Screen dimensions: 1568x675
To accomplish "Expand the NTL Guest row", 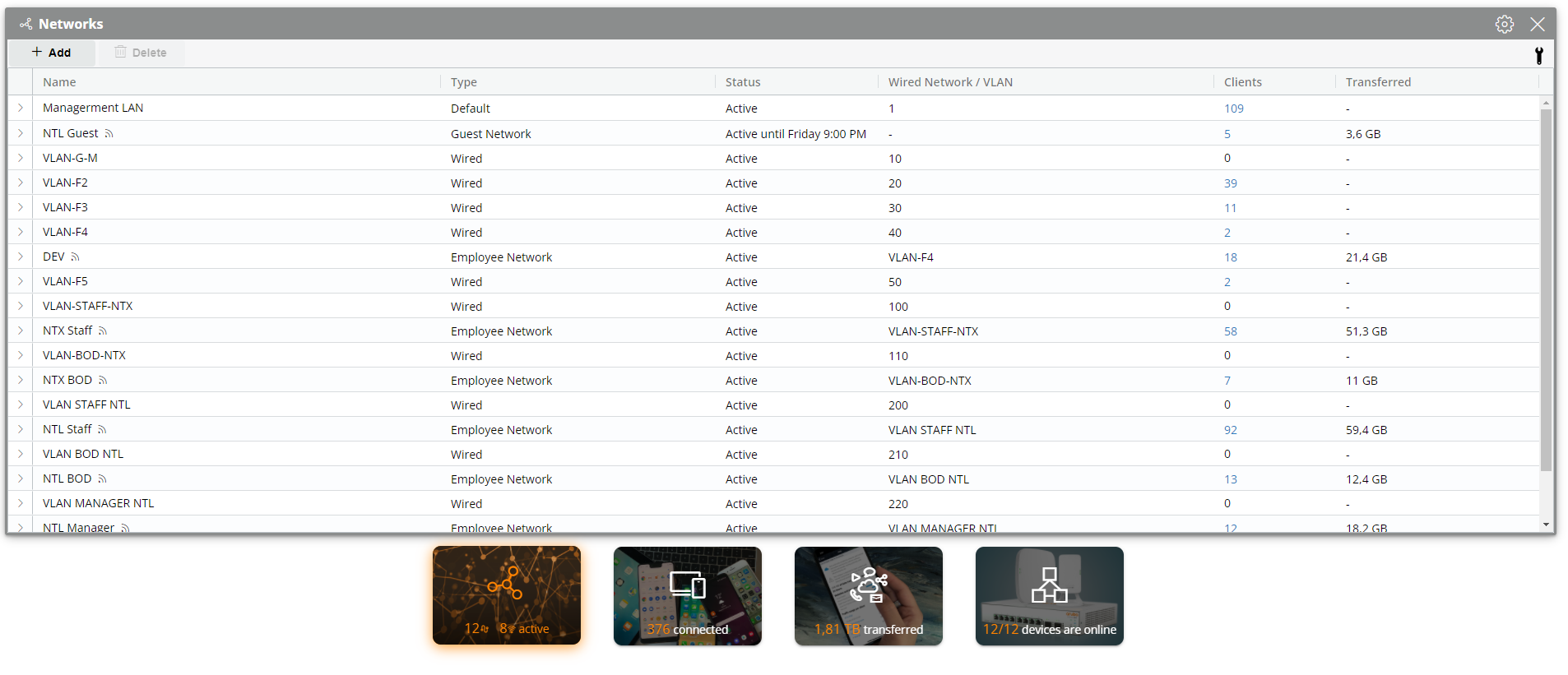I will point(21,133).
